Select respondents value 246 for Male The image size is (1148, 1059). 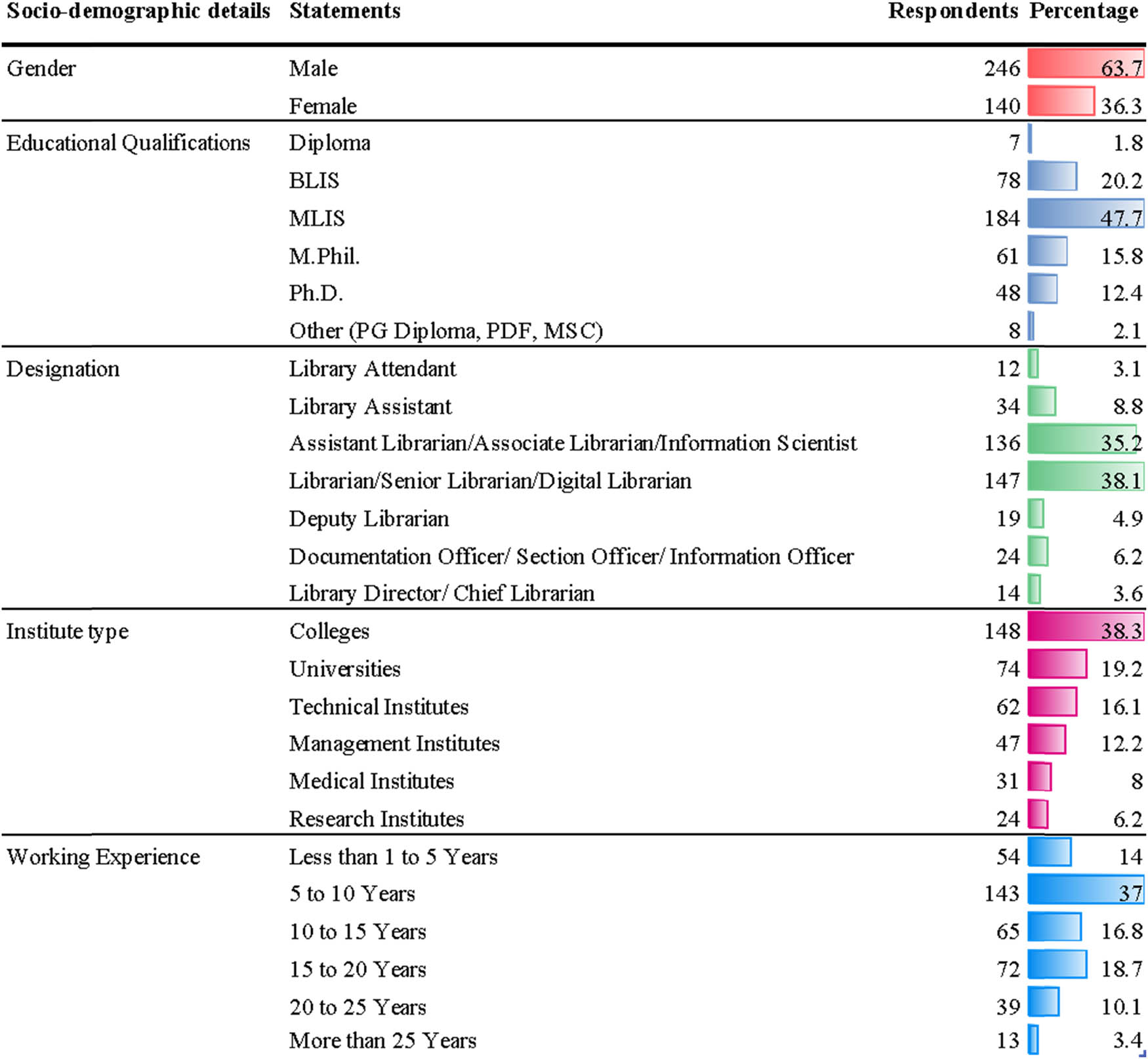pyautogui.click(x=1002, y=68)
